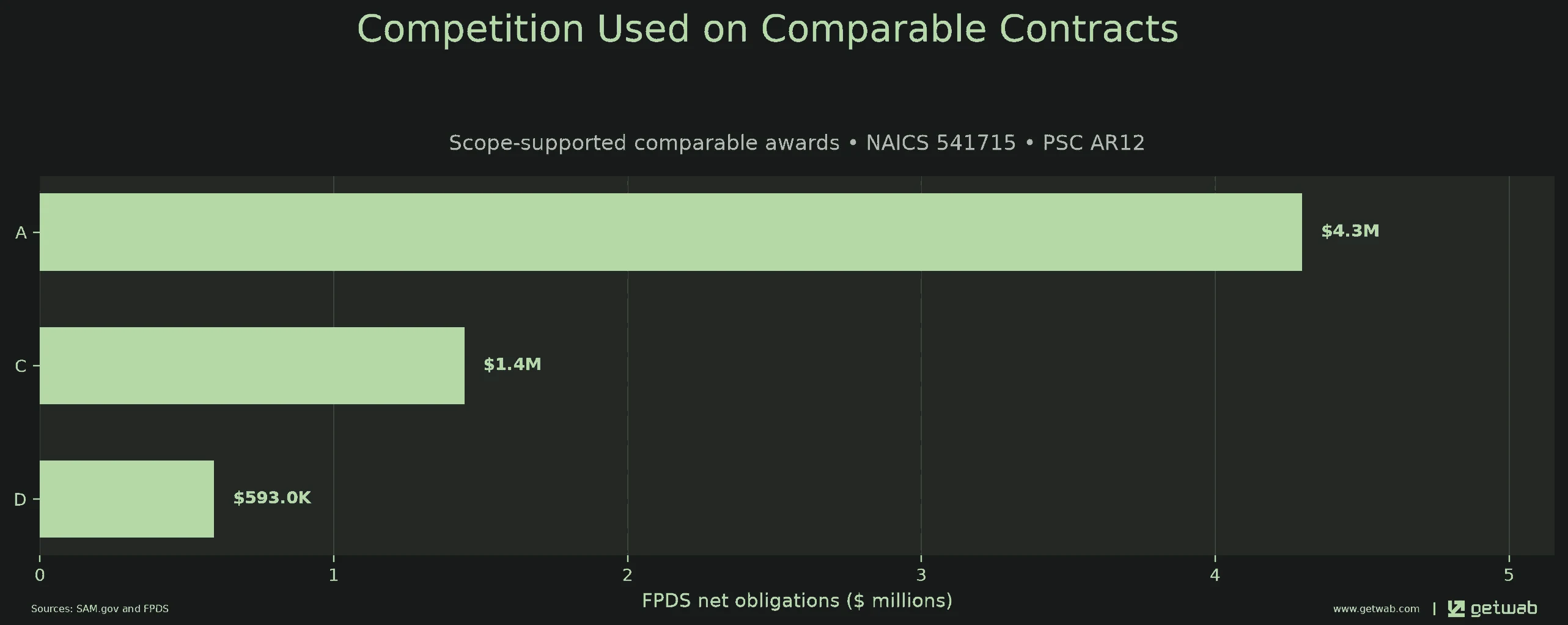Click the x-axis tick label 5
The height and width of the screenshot is (625, 1568).
[1509, 575]
